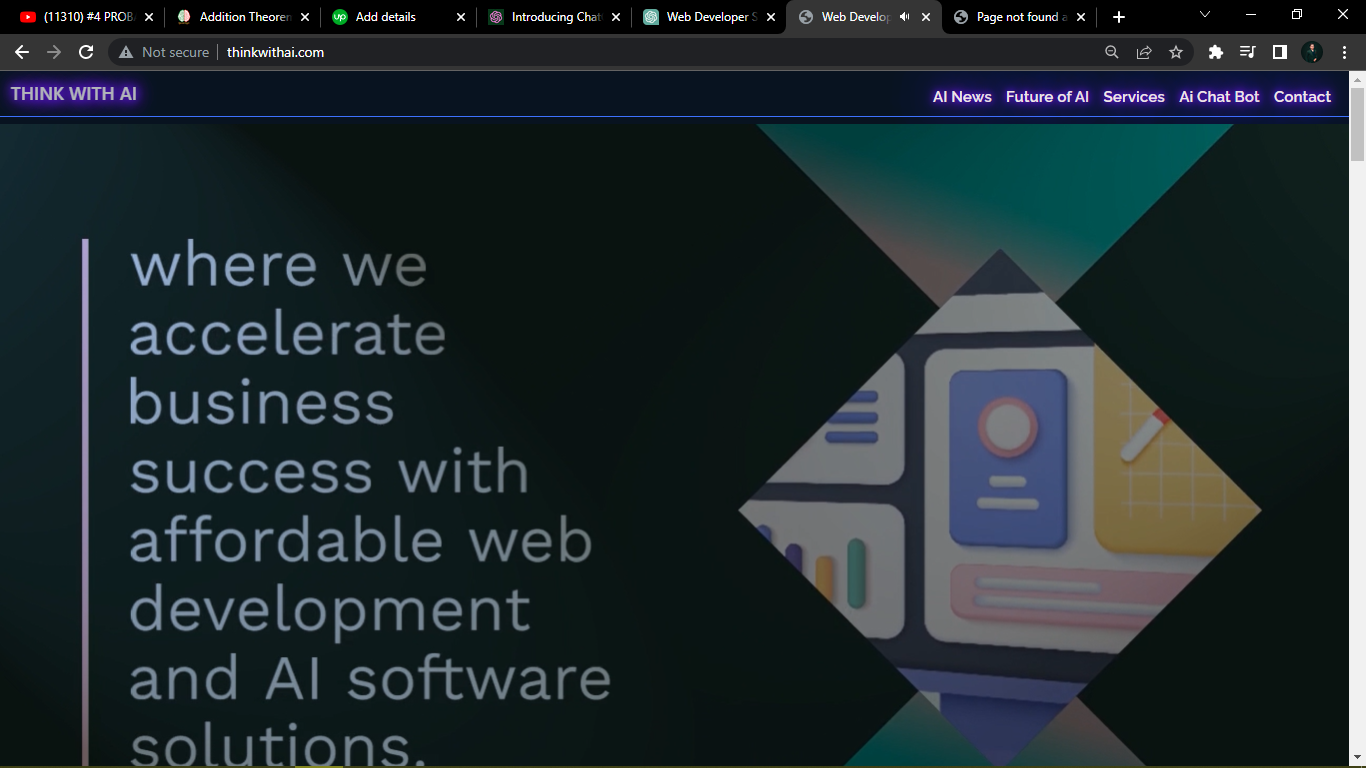Click the hero headline "where we accelerate business"

288,333
